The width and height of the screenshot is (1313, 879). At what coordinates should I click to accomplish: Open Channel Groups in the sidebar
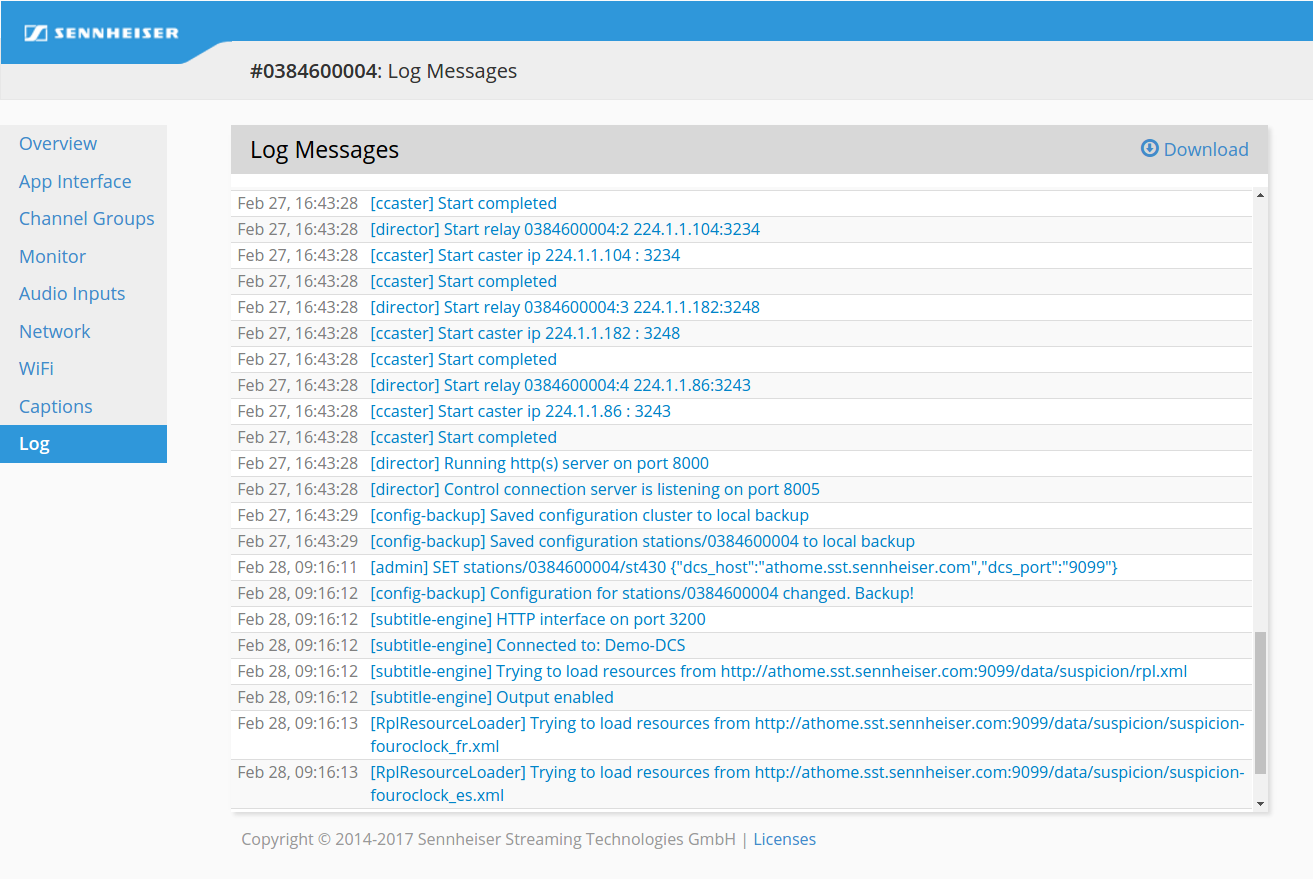pyautogui.click(x=86, y=219)
